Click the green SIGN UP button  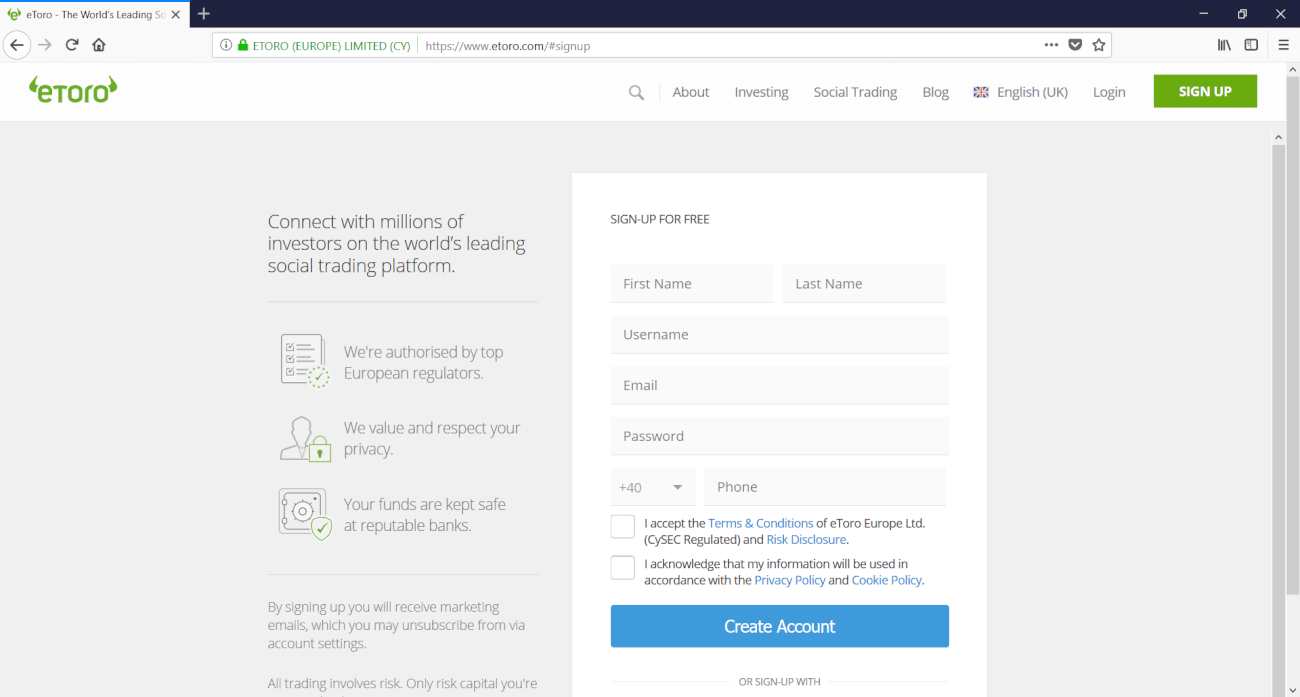(1205, 91)
